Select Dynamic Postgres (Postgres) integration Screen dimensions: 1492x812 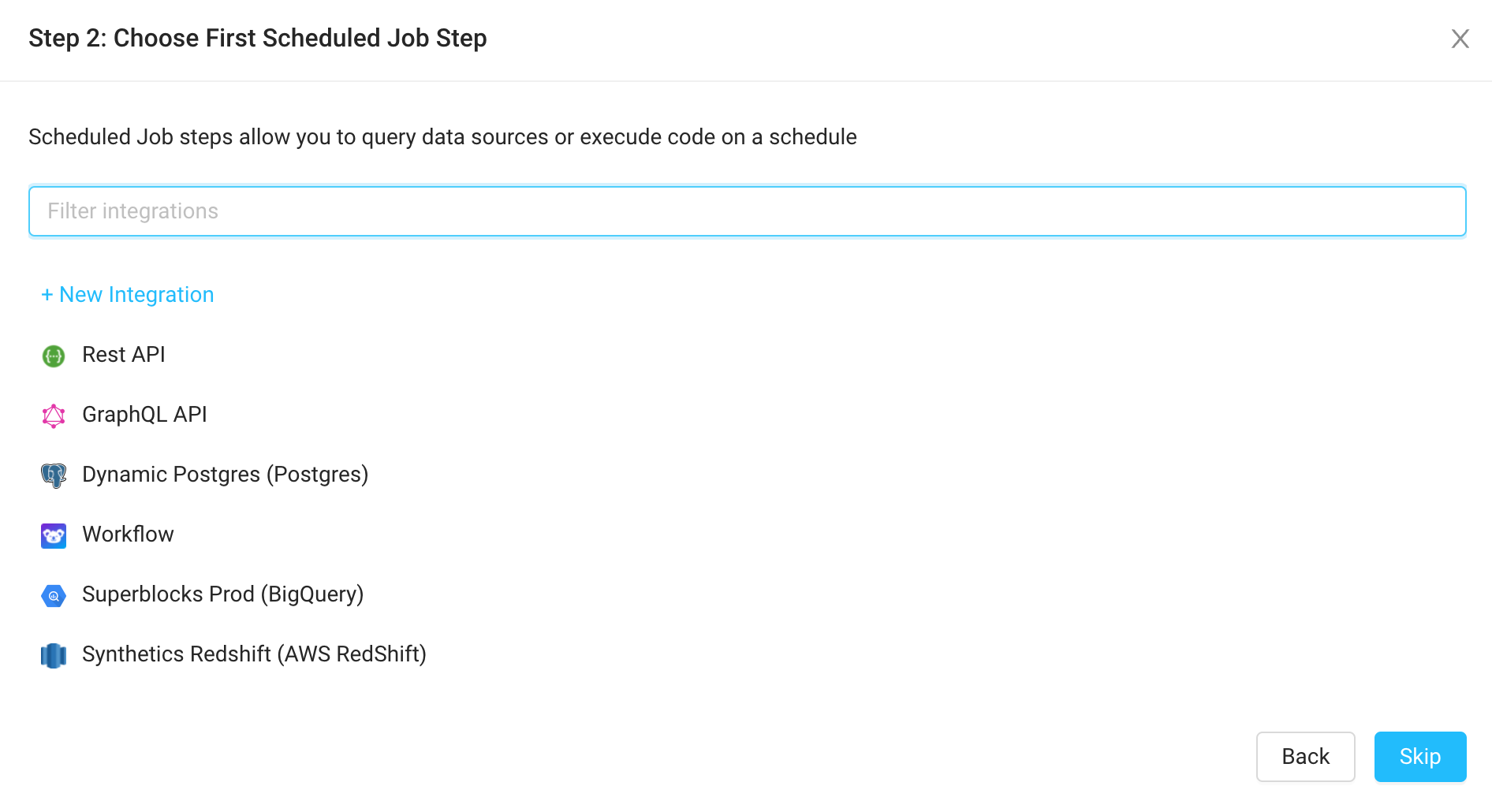pyautogui.click(x=225, y=475)
